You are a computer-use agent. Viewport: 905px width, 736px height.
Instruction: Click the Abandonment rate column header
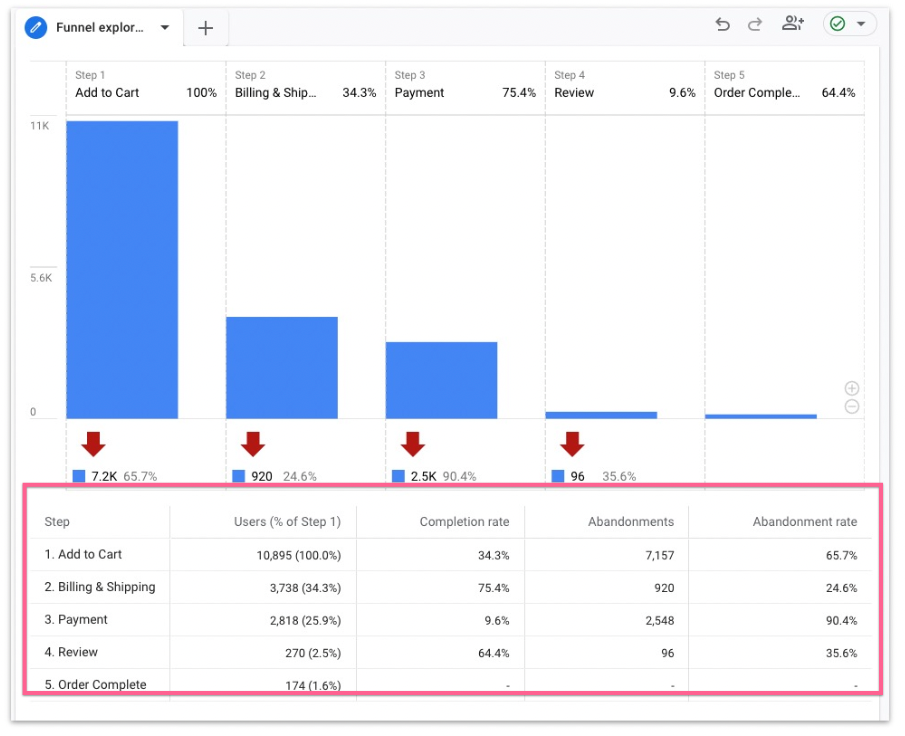coord(804,522)
